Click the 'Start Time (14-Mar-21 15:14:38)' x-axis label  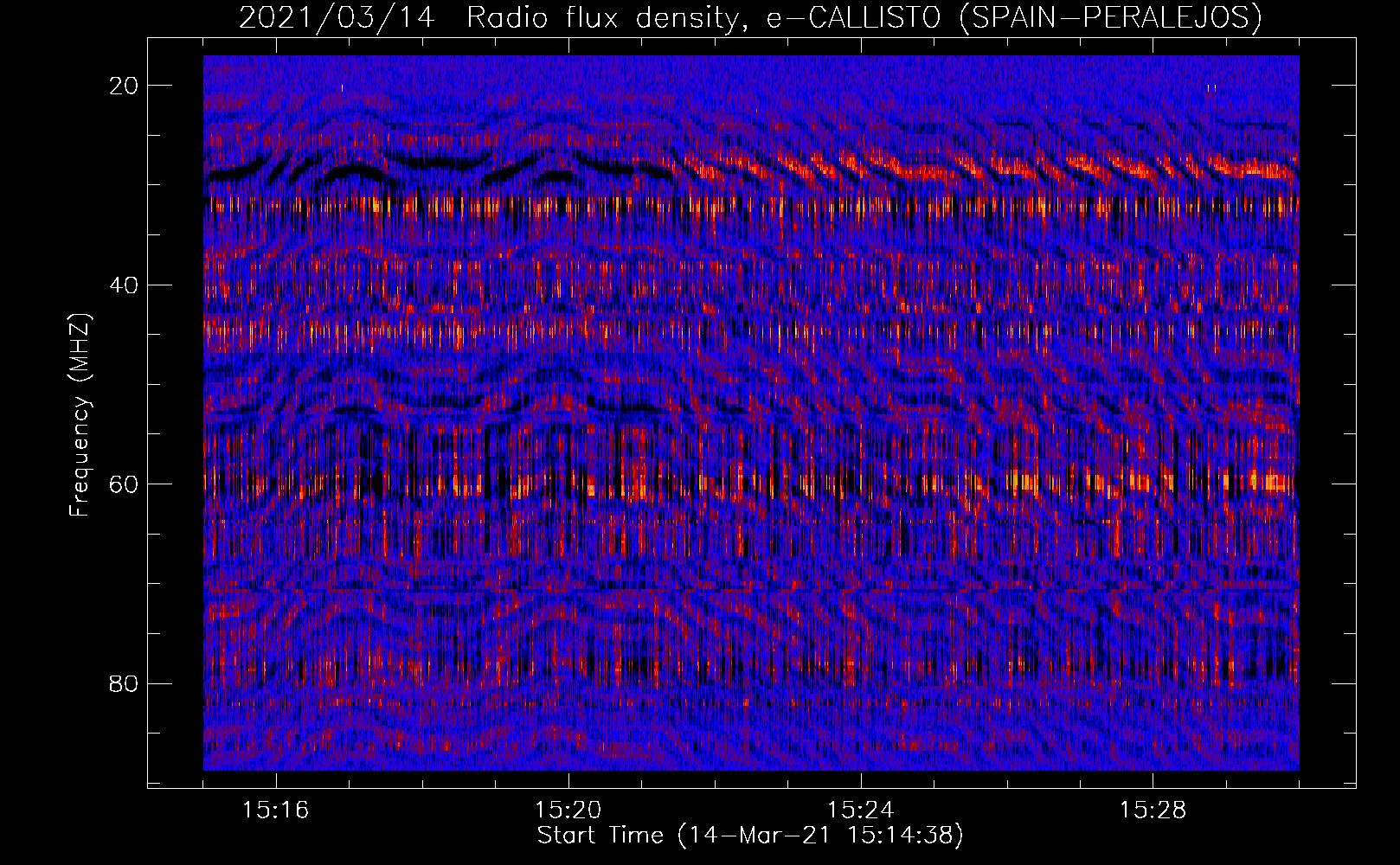[x=750, y=836]
